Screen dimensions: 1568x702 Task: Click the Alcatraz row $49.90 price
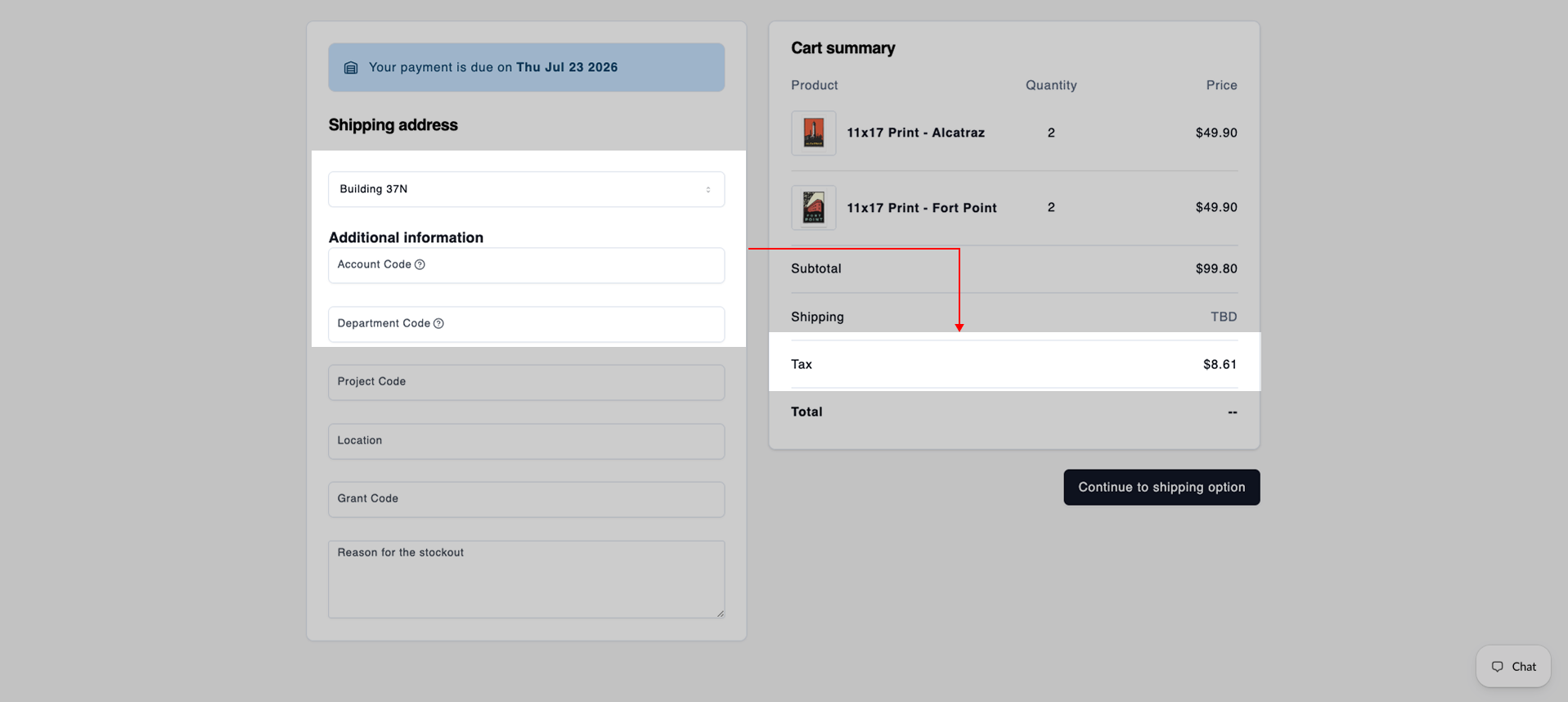[x=1216, y=133]
